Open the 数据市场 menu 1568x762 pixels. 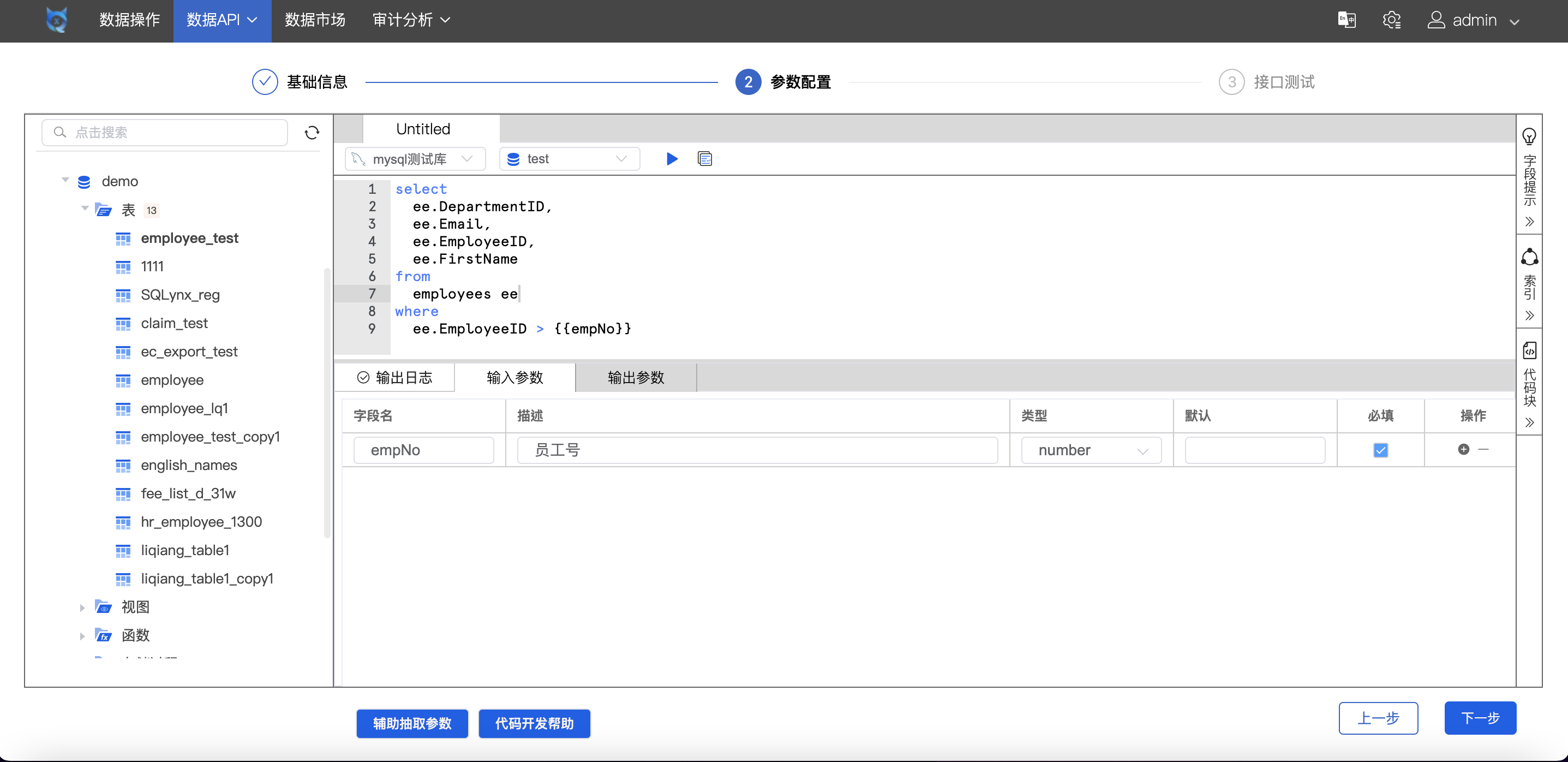click(x=315, y=20)
